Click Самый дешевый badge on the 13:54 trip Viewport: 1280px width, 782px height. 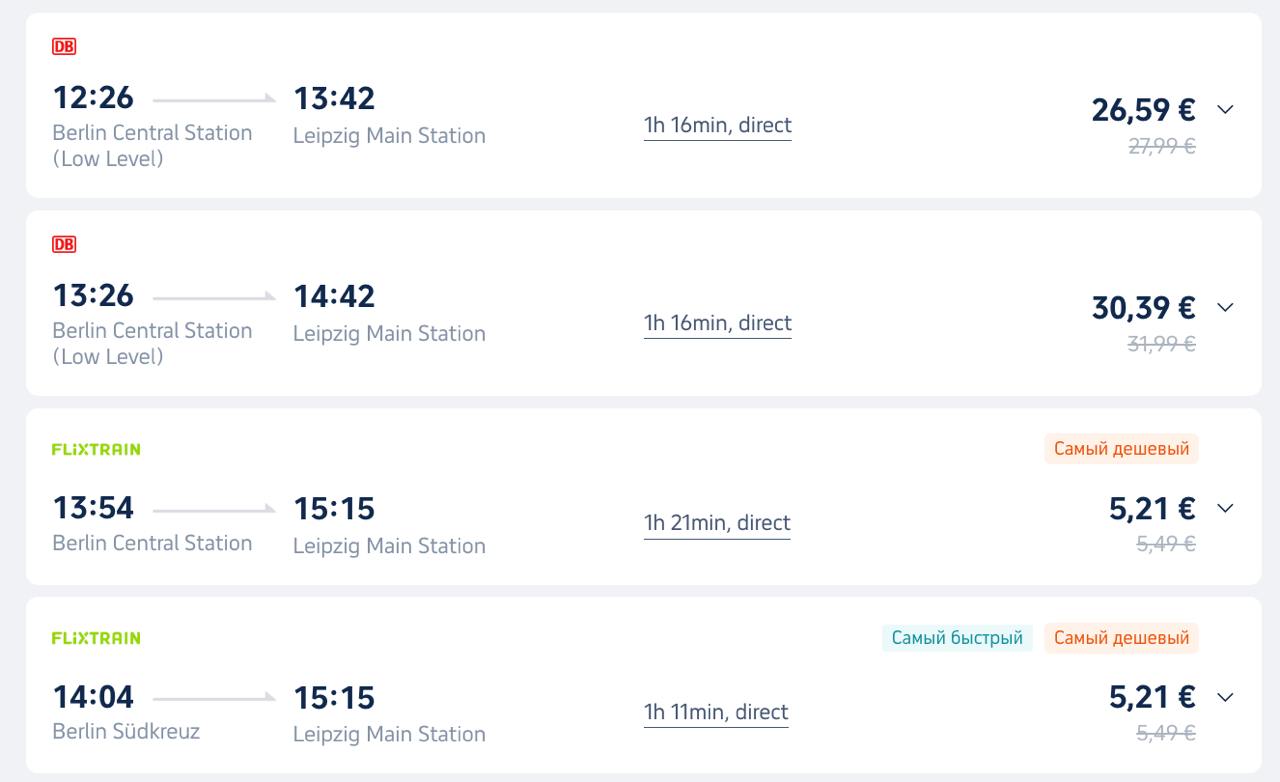click(x=1121, y=449)
